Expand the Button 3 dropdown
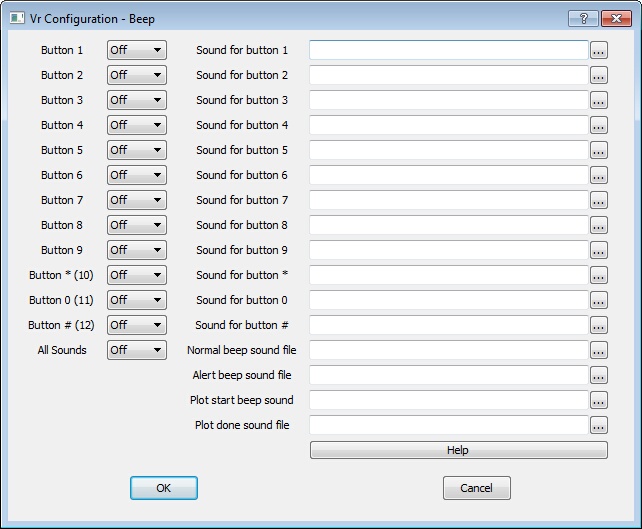This screenshot has height=529, width=642. tap(137, 100)
